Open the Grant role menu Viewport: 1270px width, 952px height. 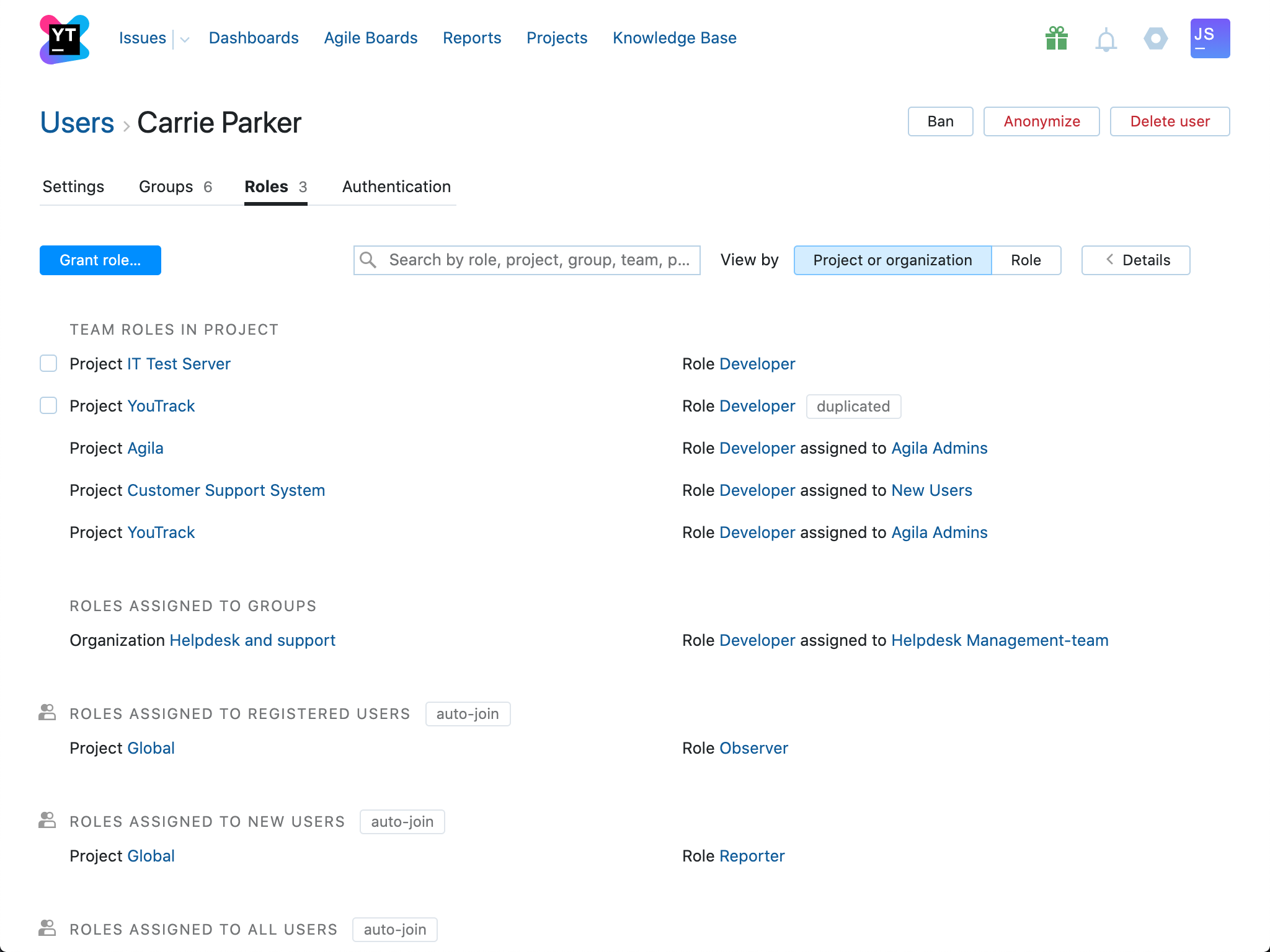[x=100, y=260]
